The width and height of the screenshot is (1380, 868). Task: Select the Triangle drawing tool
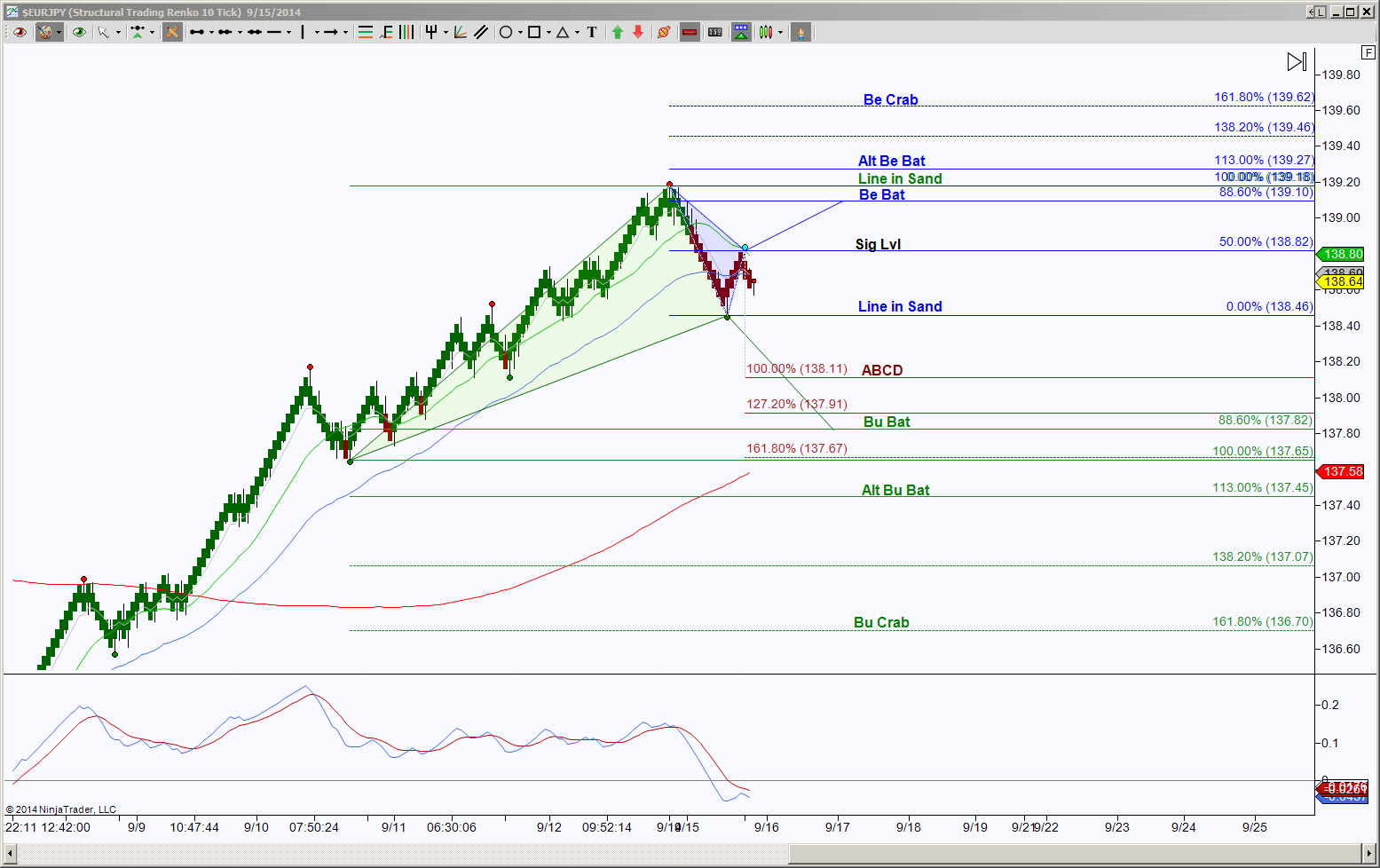562,32
